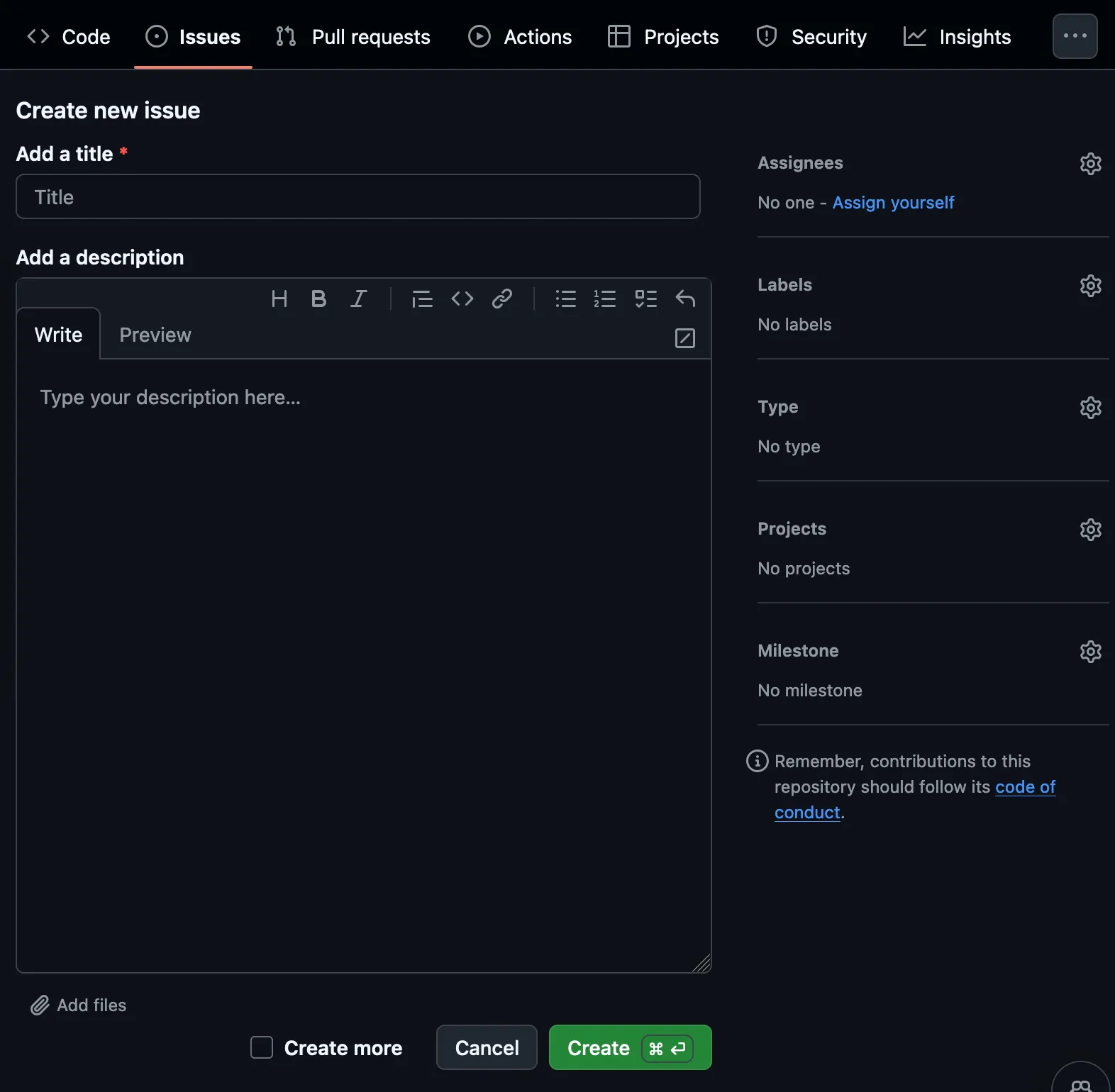Insert a task list

(x=645, y=299)
